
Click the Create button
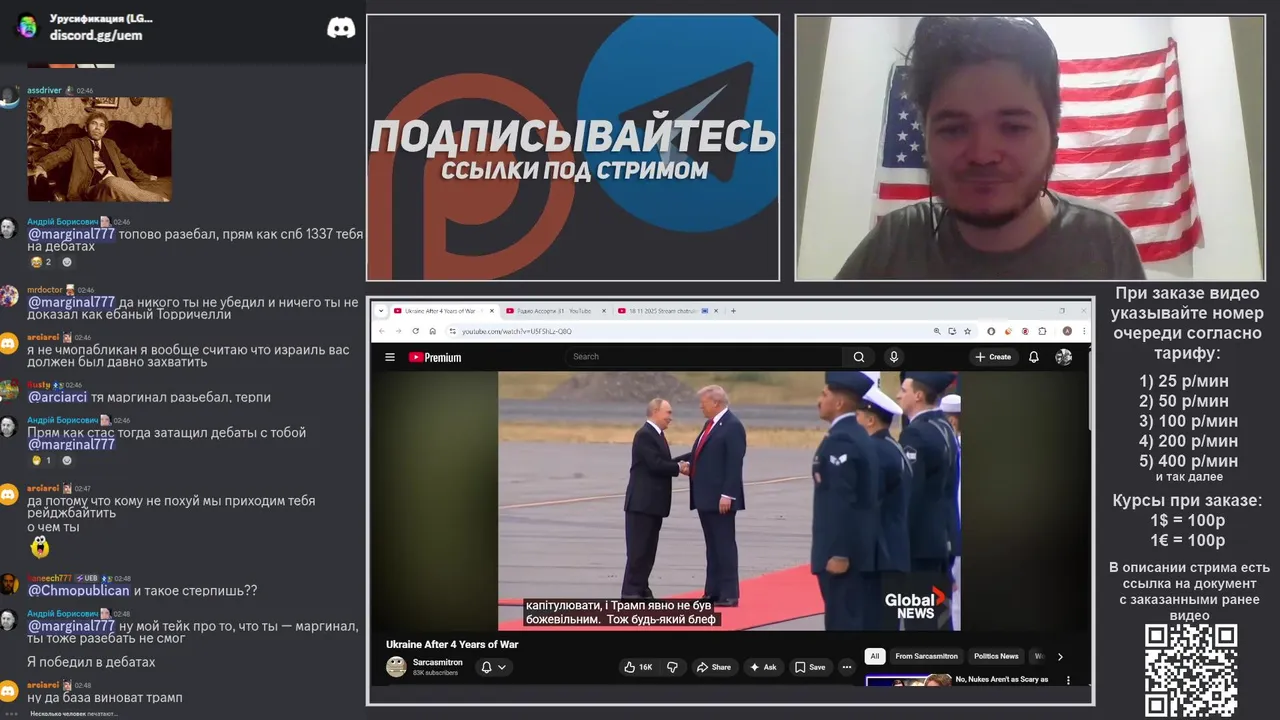tap(994, 357)
